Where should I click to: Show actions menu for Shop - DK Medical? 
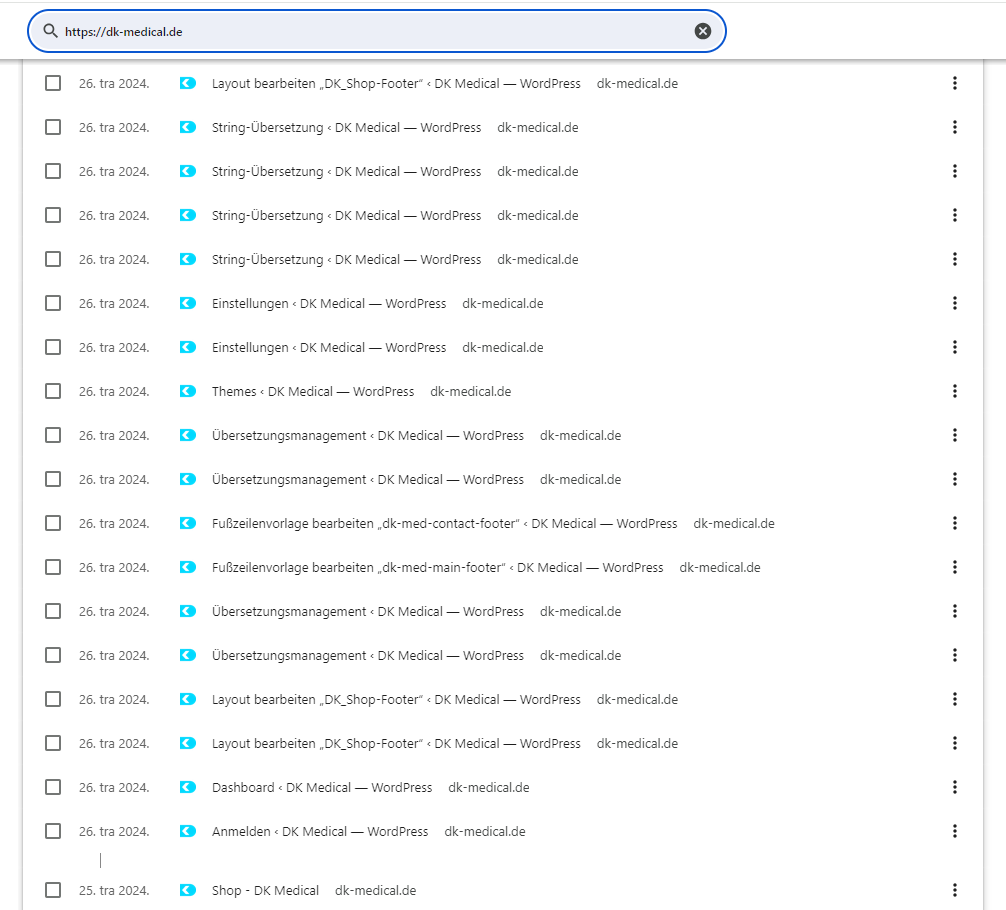pos(955,890)
